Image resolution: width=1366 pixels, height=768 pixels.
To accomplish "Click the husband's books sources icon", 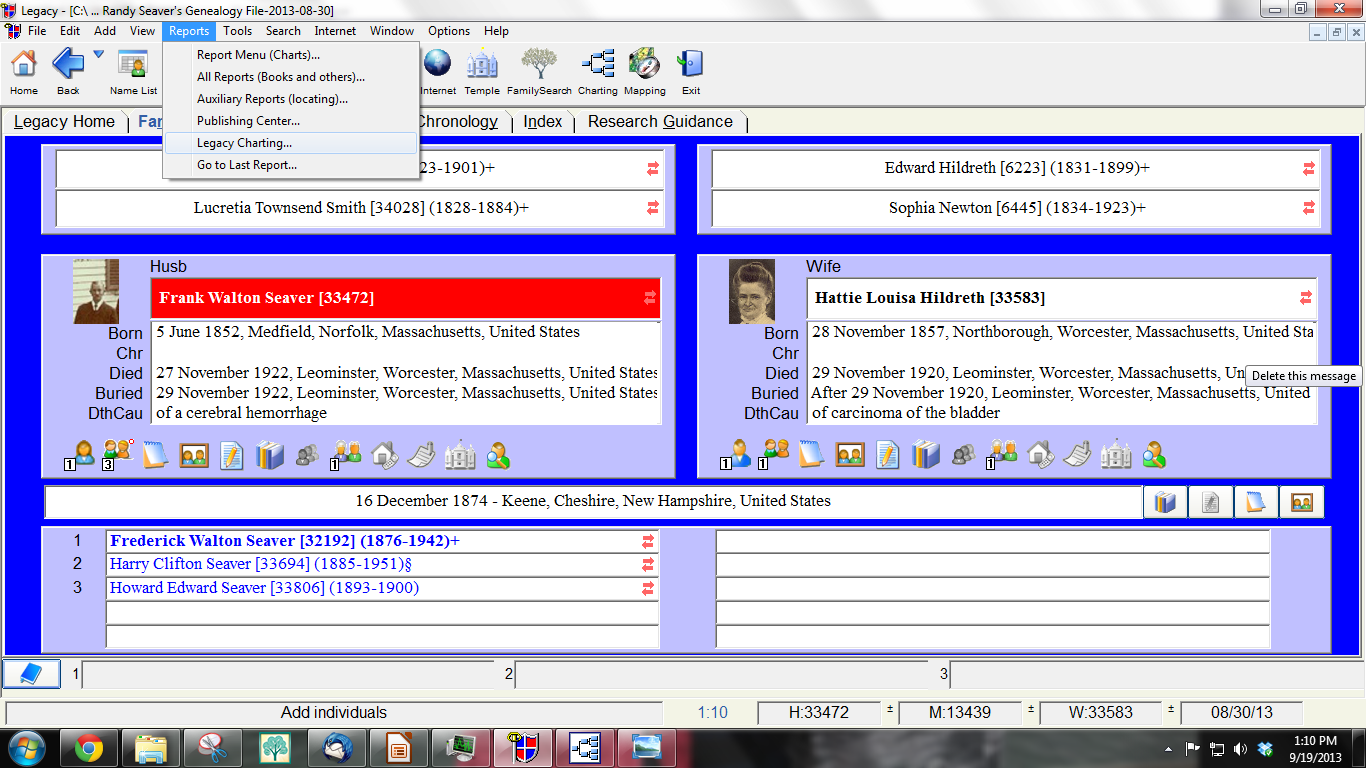I will 270,455.
